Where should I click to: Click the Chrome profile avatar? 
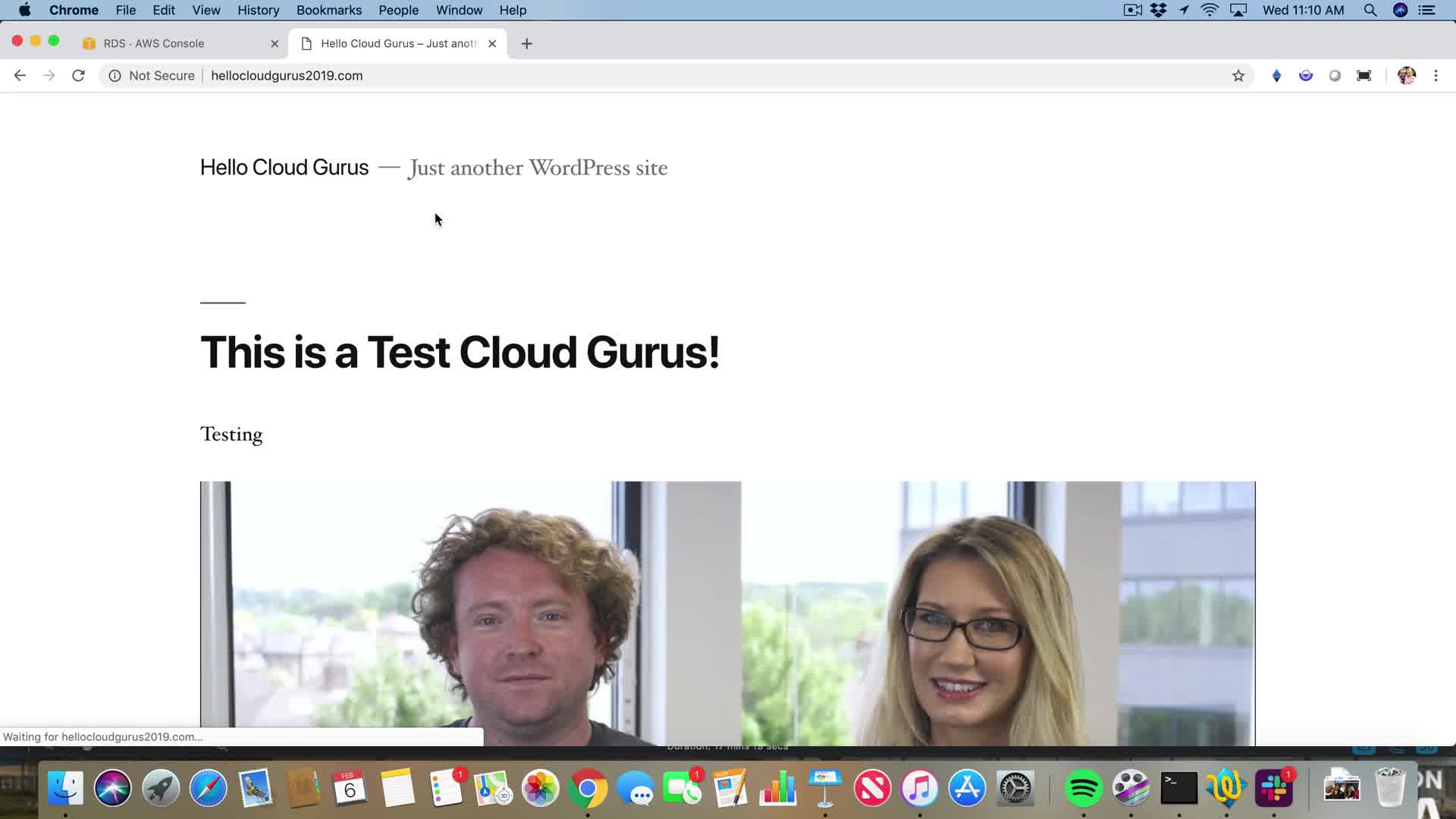click(x=1406, y=75)
